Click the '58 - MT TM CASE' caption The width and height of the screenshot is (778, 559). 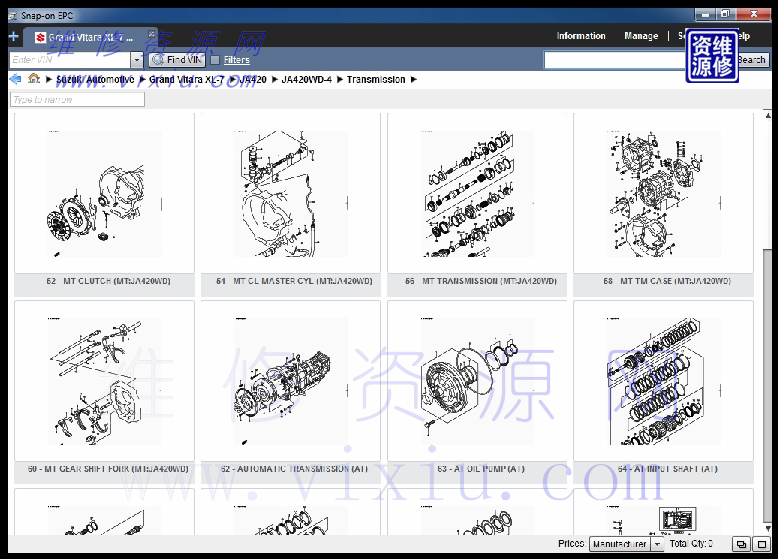667,281
